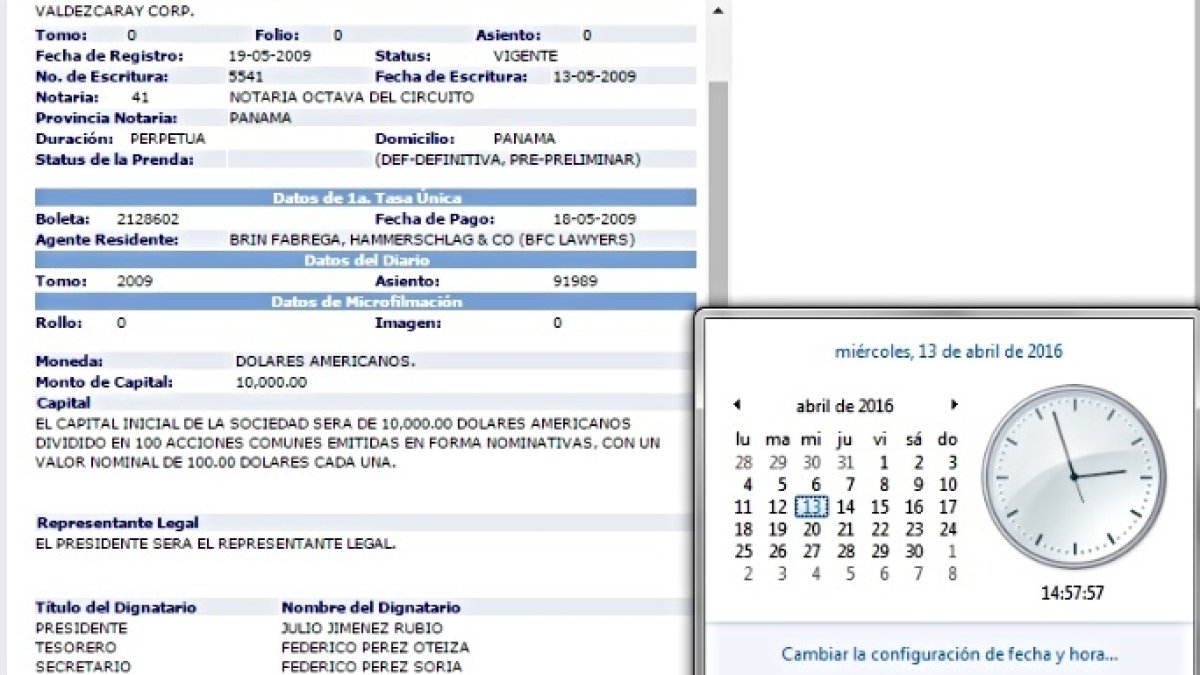Screen dimensions: 1200x675
Task: Open month view via 'abril de 2016' header
Action: (844, 406)
